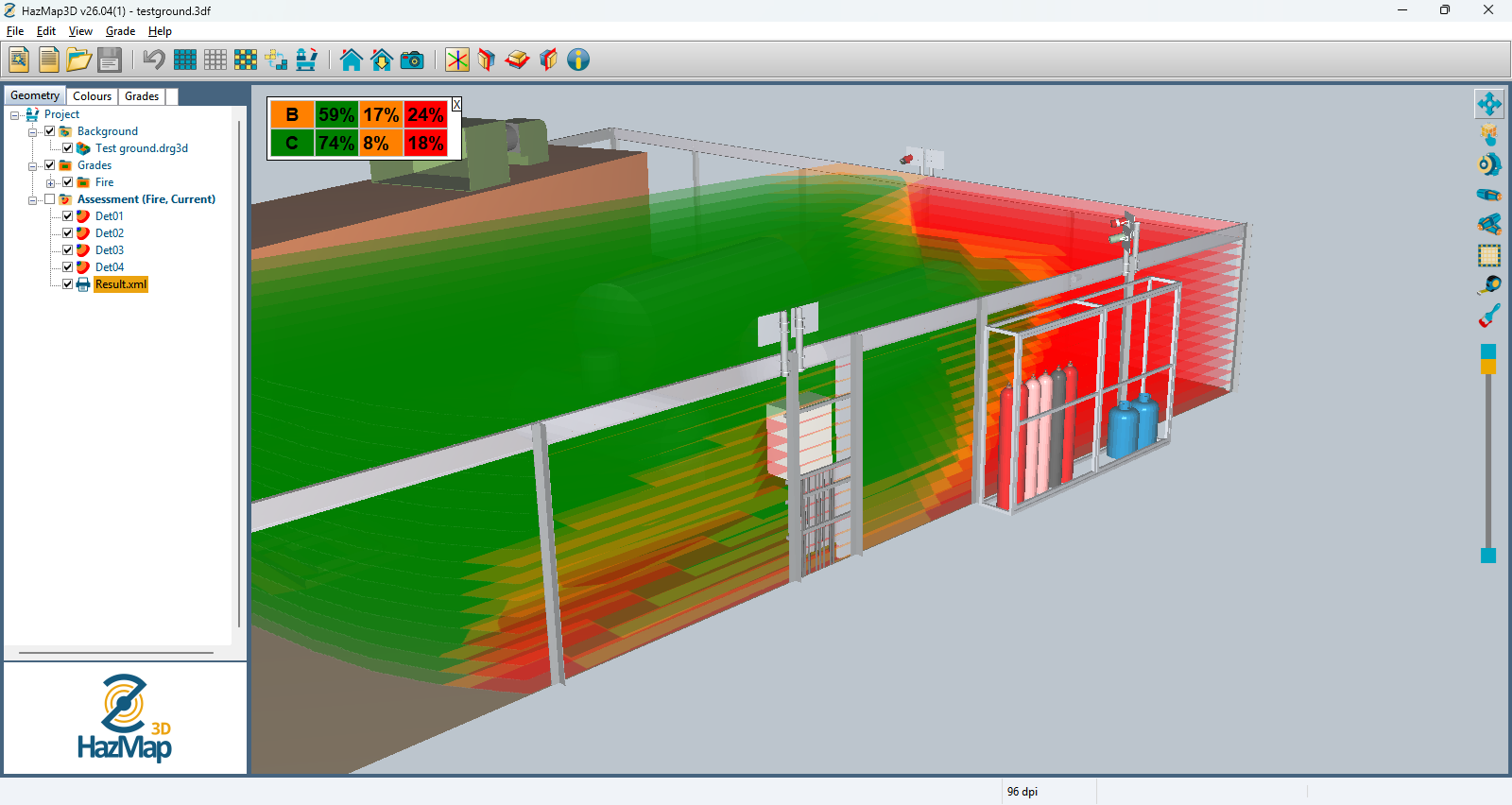1512x805 pixels.
Task: Select the tape measure tool
Action: [x=1489, y=285]
